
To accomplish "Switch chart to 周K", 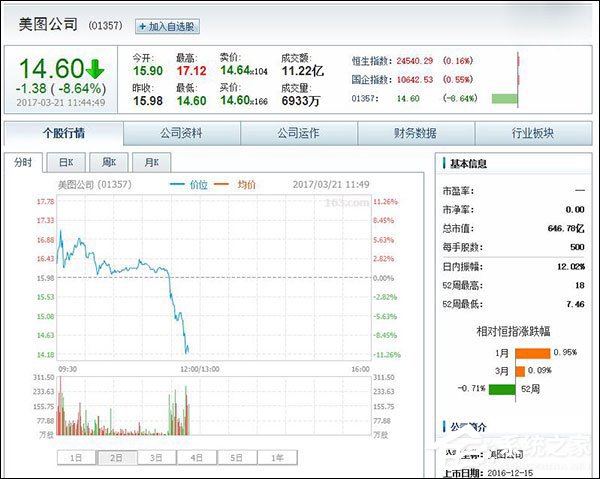I will click(109, 163).
